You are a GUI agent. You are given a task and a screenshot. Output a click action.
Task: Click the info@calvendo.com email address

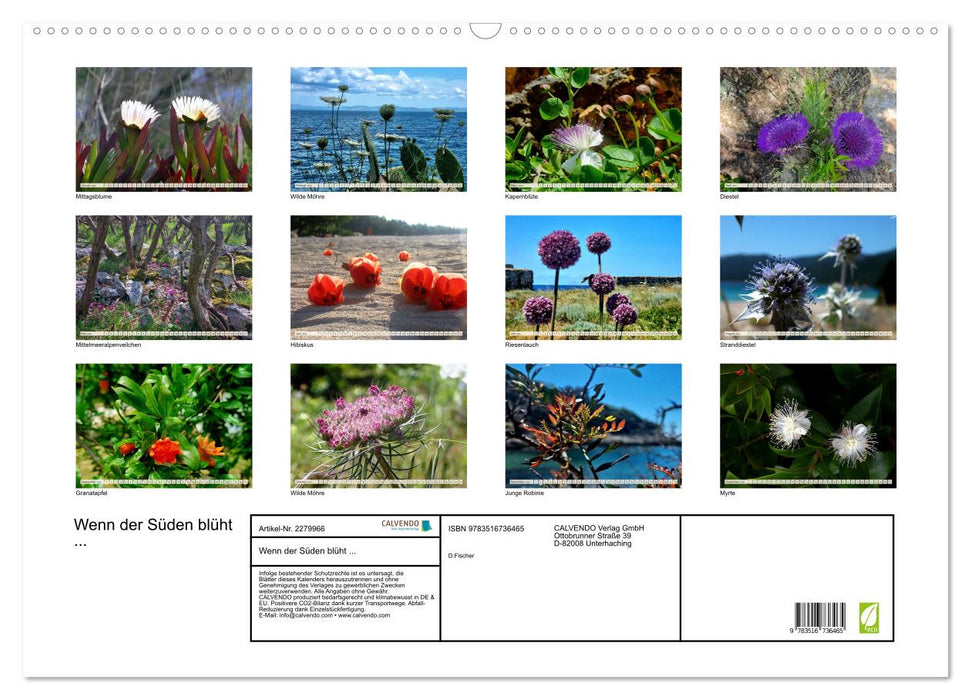coord(304,616)
